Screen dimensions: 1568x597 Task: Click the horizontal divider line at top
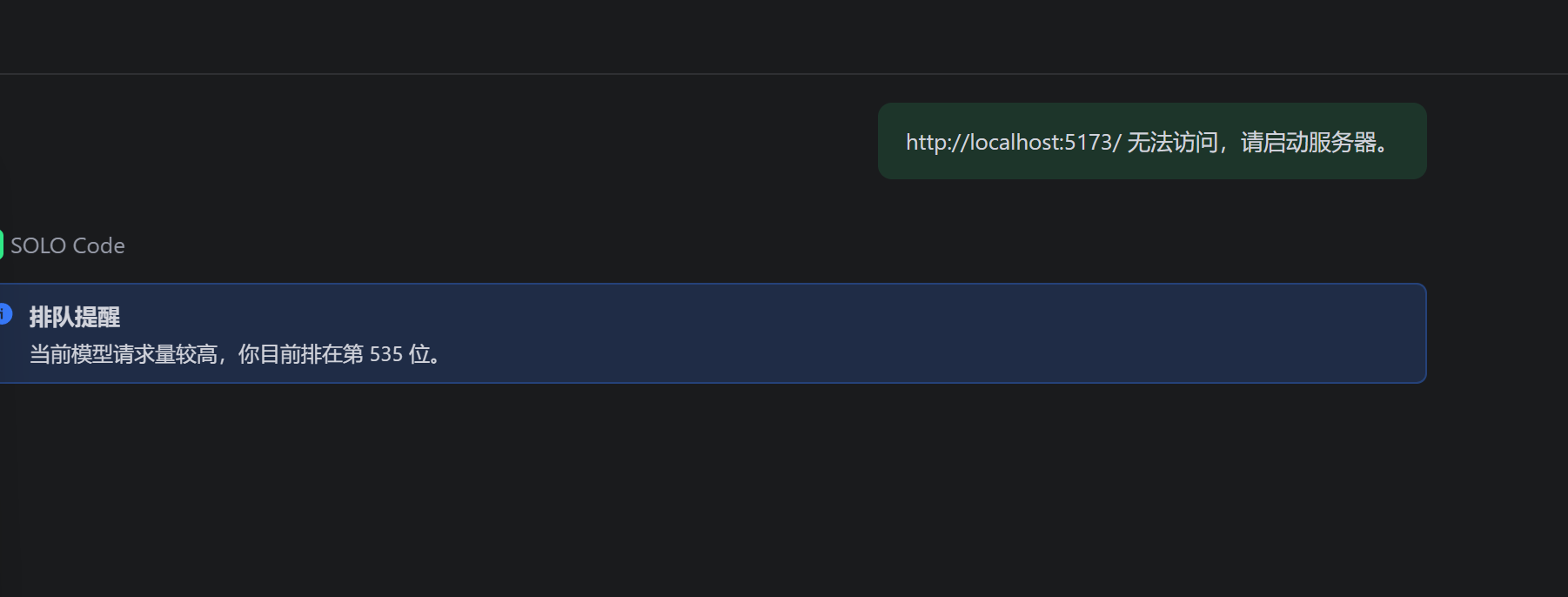[x=783, y=74]
